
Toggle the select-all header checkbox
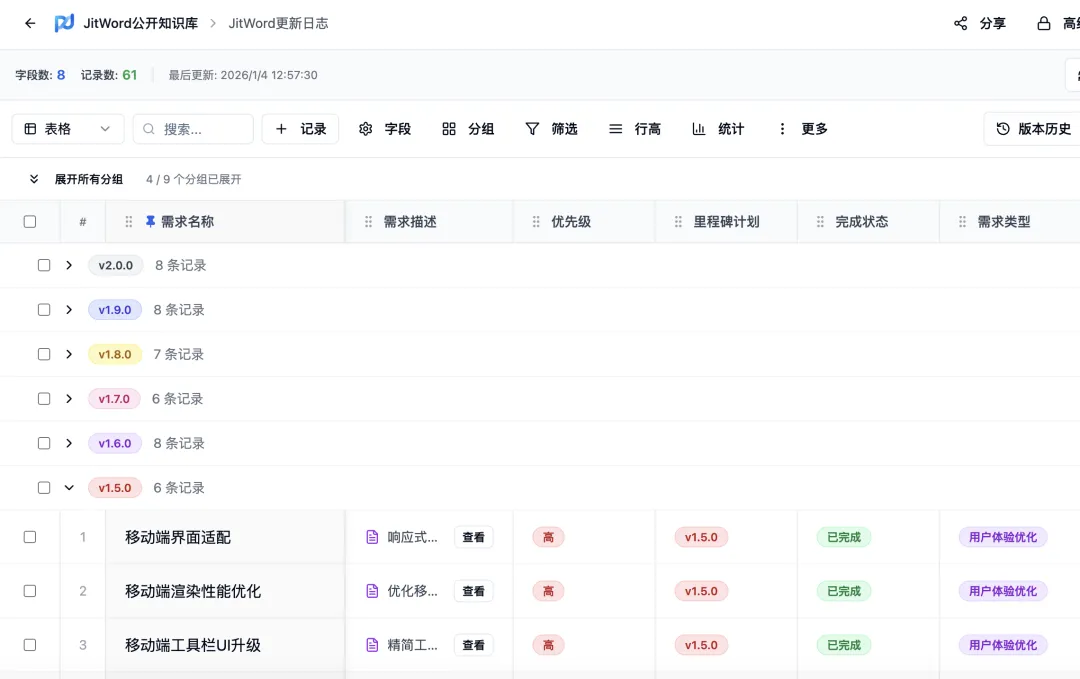click(x=30, y=222)
